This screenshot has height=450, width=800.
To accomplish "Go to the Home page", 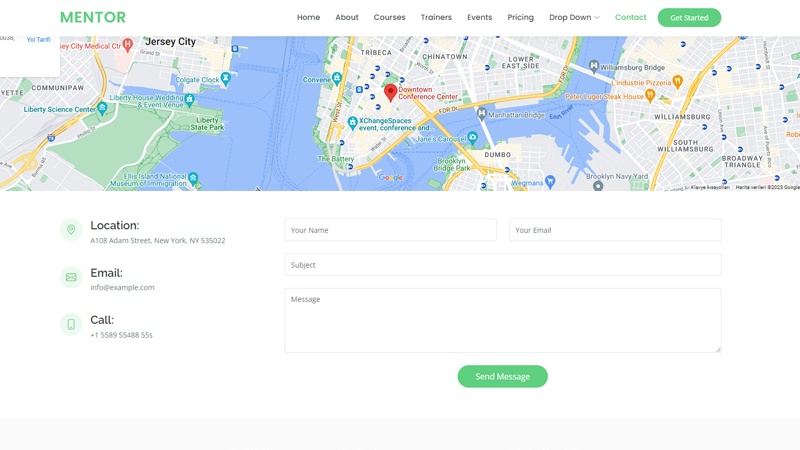I will 308,17.
